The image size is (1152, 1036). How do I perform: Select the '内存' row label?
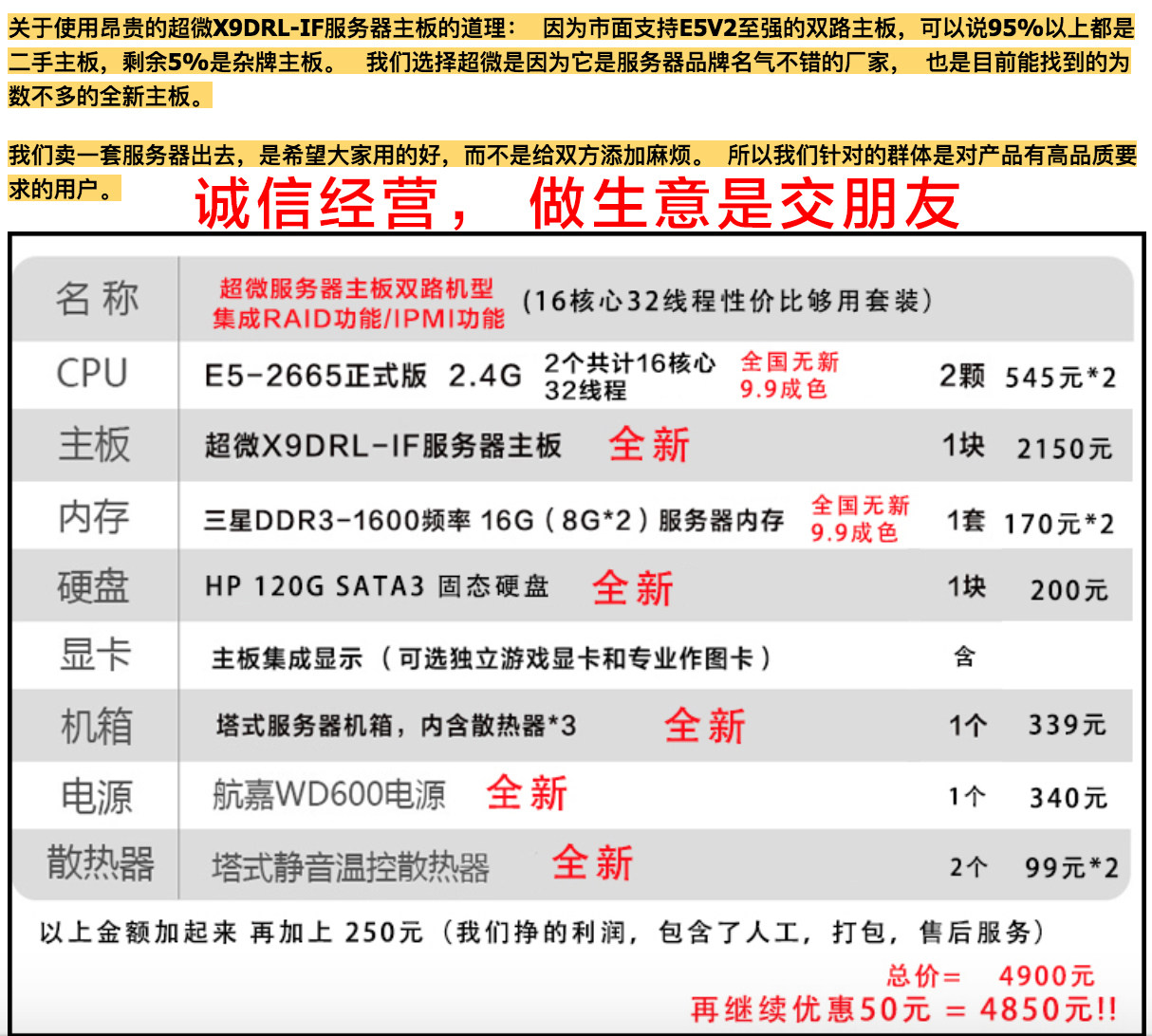pyautogui.click(x=93, y=516)
